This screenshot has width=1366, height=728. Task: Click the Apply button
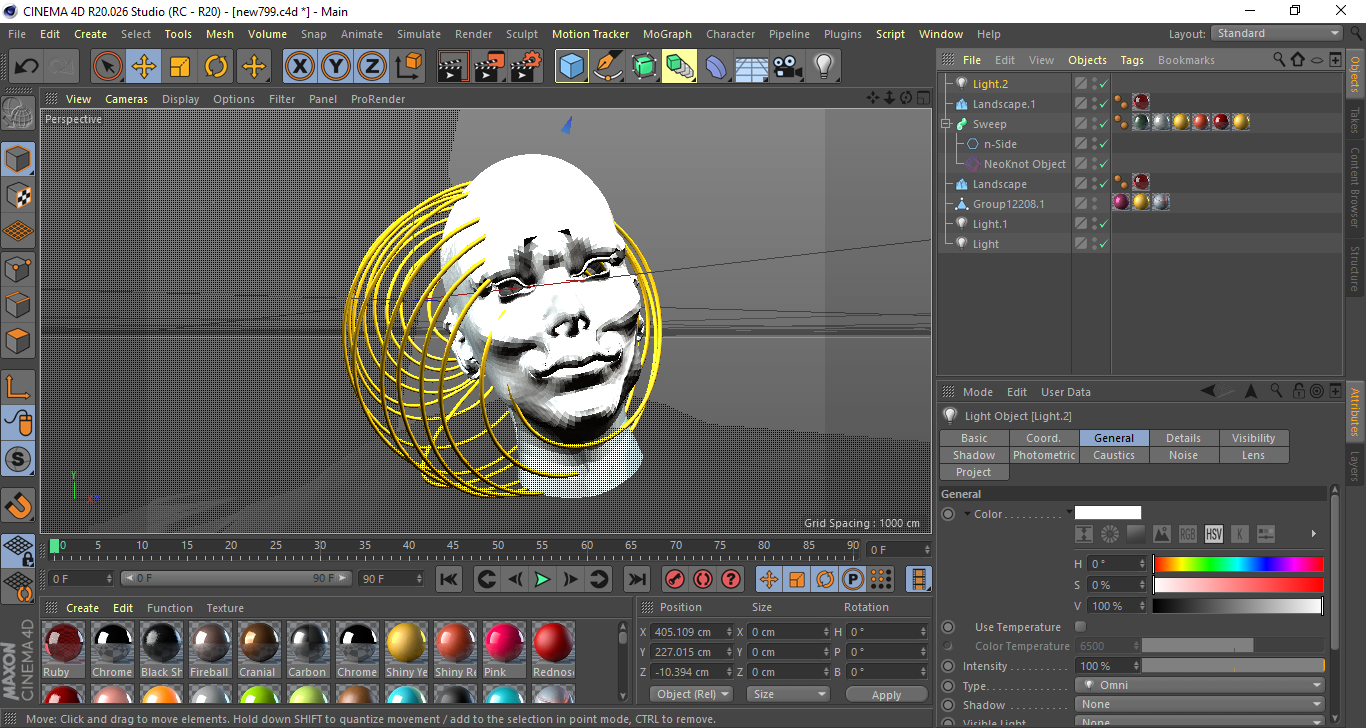(886, 694)
